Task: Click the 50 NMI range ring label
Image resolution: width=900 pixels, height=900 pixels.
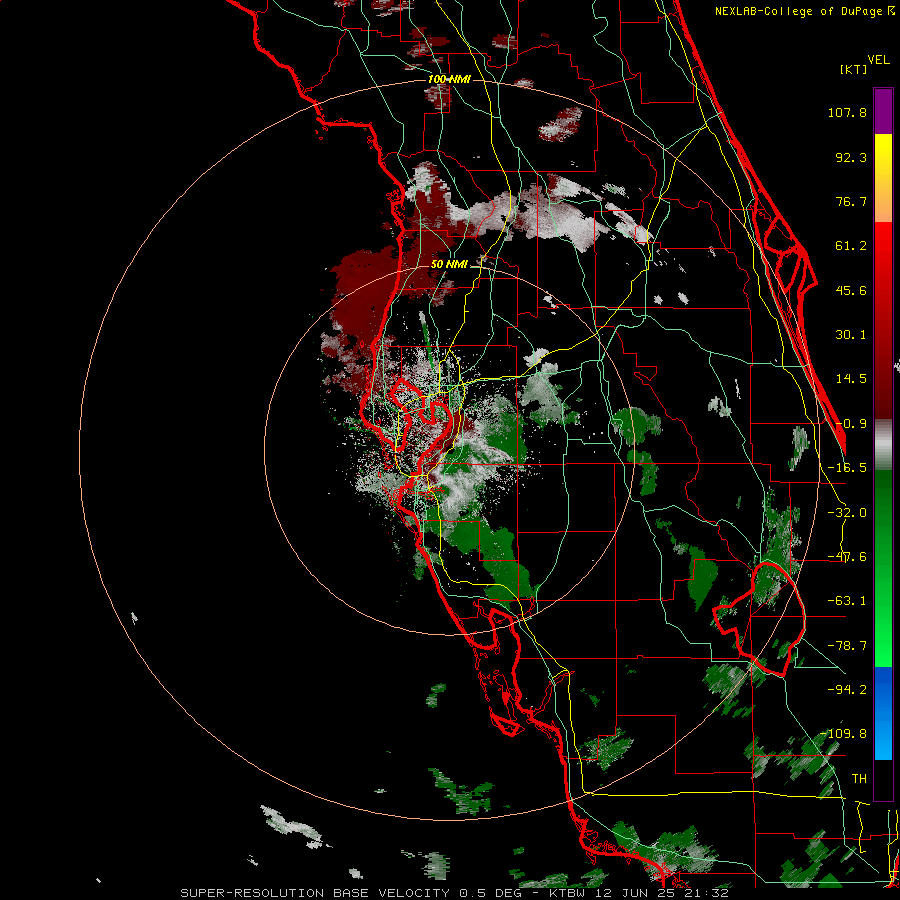Action: 449,265
